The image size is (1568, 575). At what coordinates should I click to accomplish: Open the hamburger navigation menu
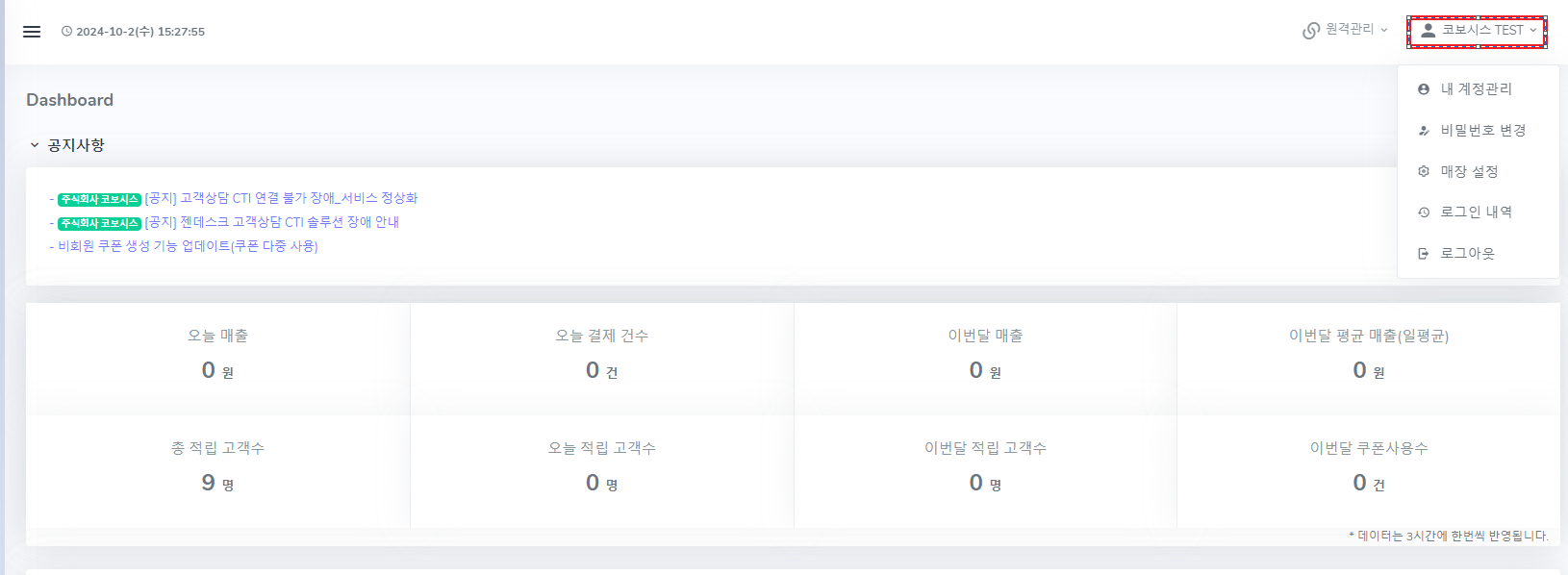coord(32,32)
